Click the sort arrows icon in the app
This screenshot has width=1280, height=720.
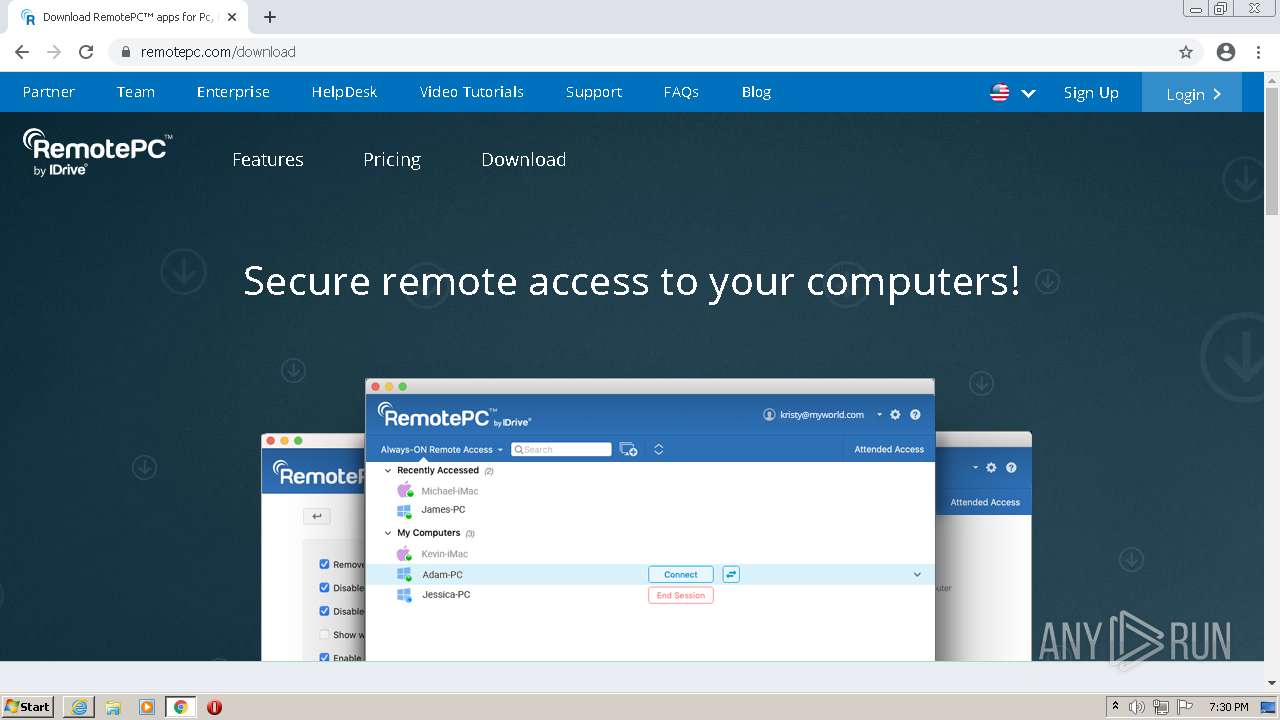(x=658, y=450)
